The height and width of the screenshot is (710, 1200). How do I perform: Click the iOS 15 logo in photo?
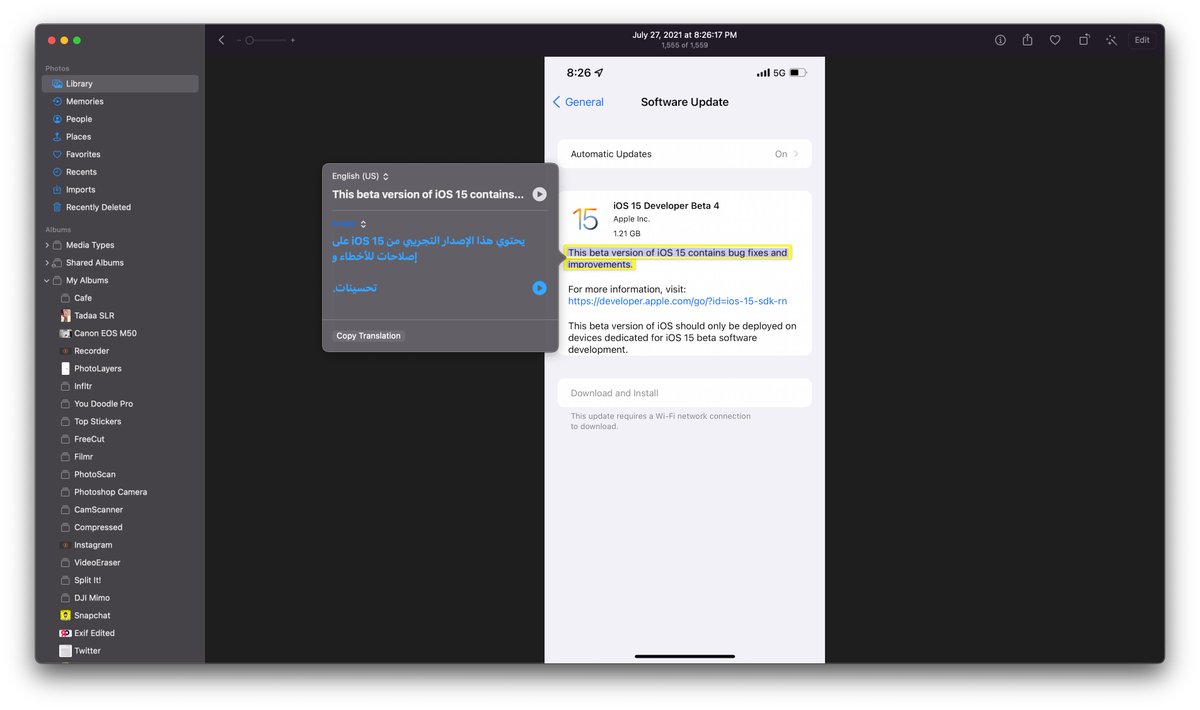point(585,219)
